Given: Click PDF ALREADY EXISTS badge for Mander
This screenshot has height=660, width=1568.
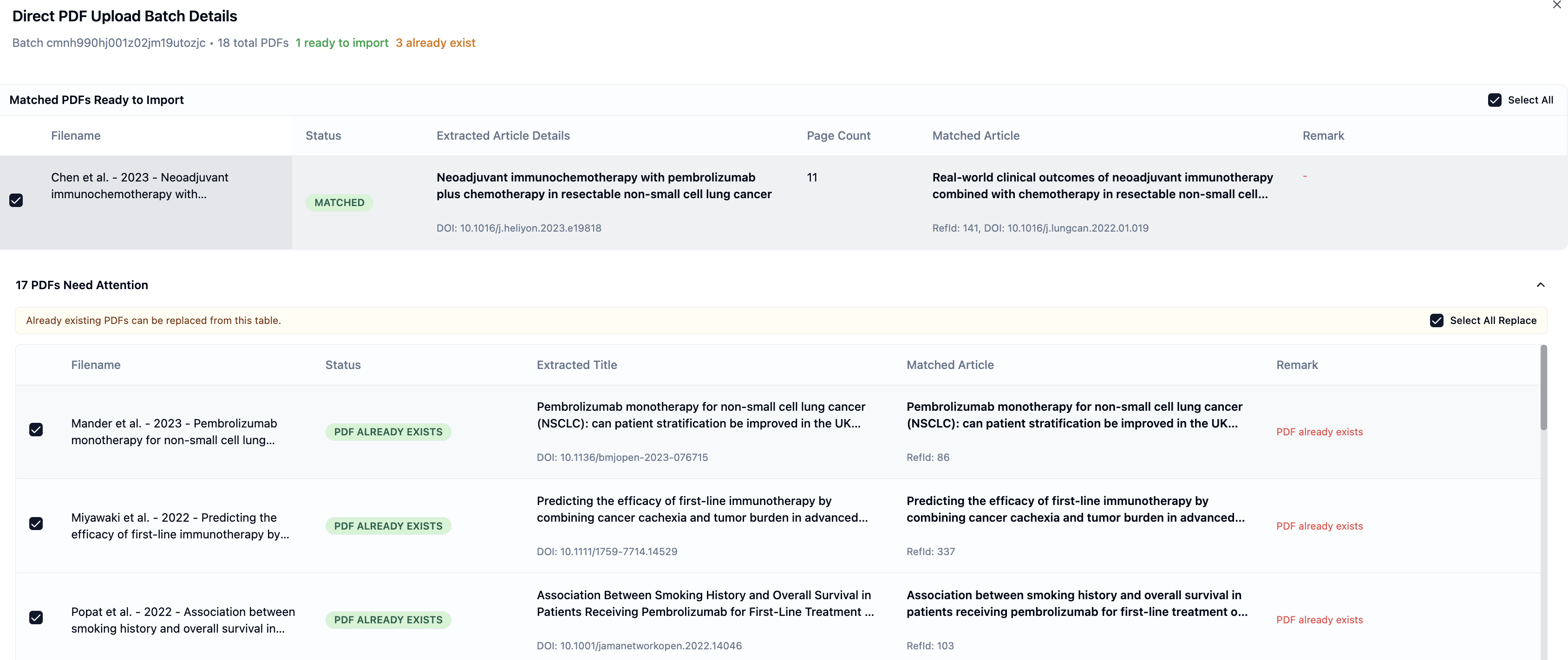Looking at the screenshot, I should (x=388, y=432).
